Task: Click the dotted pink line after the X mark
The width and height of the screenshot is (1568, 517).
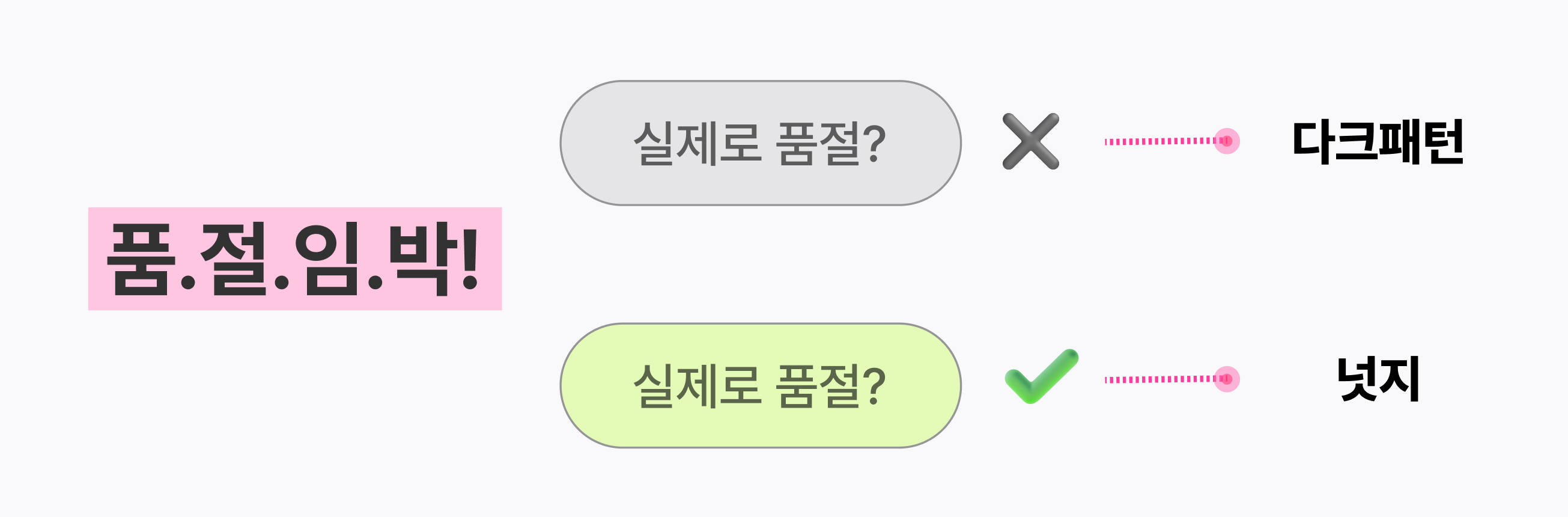Action: [x=1161, y=141]
